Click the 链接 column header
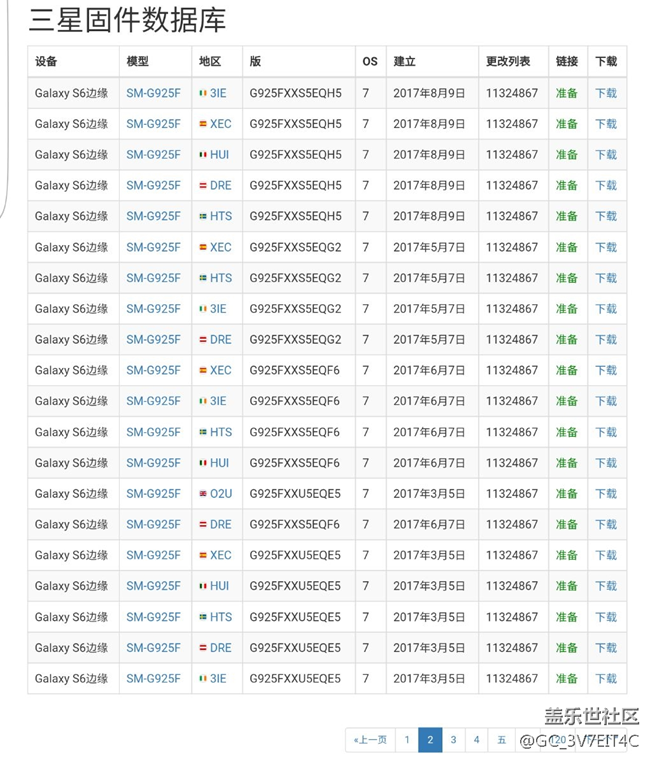This screenshot has height=764, width=650. tap(567, 61)
